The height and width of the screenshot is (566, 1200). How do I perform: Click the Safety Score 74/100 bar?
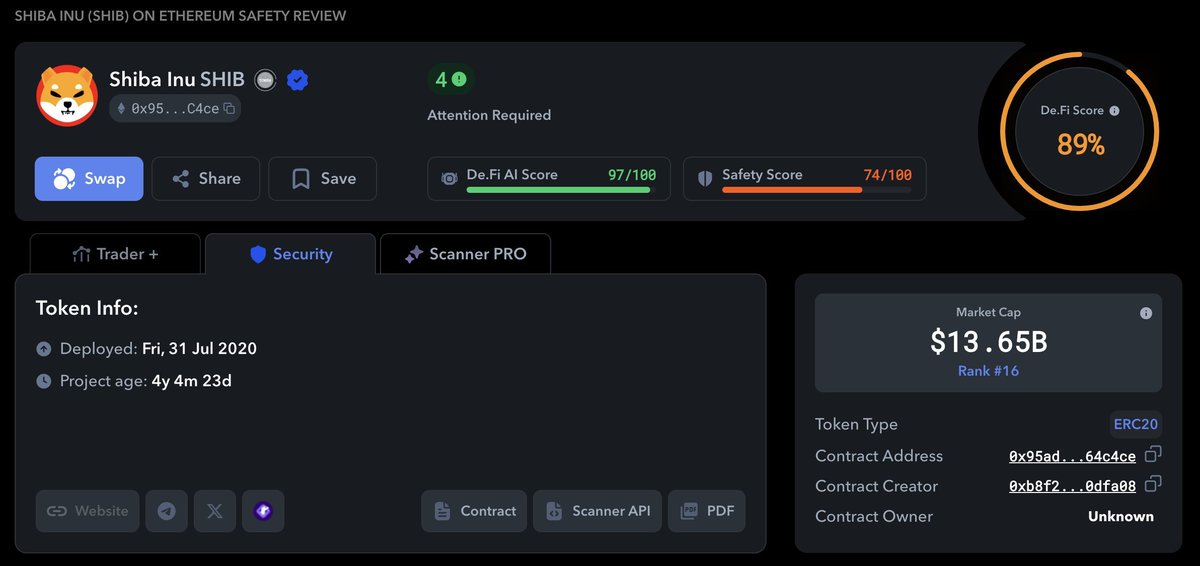click(804, 179)
